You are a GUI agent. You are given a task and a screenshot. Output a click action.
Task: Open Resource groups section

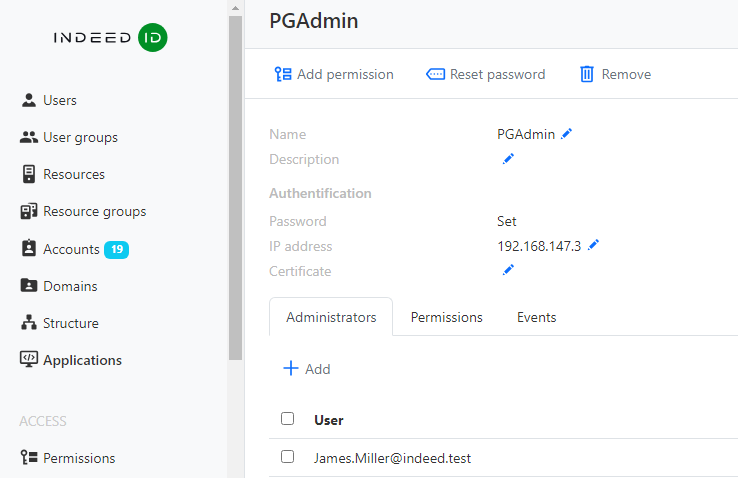coord(94,211)
